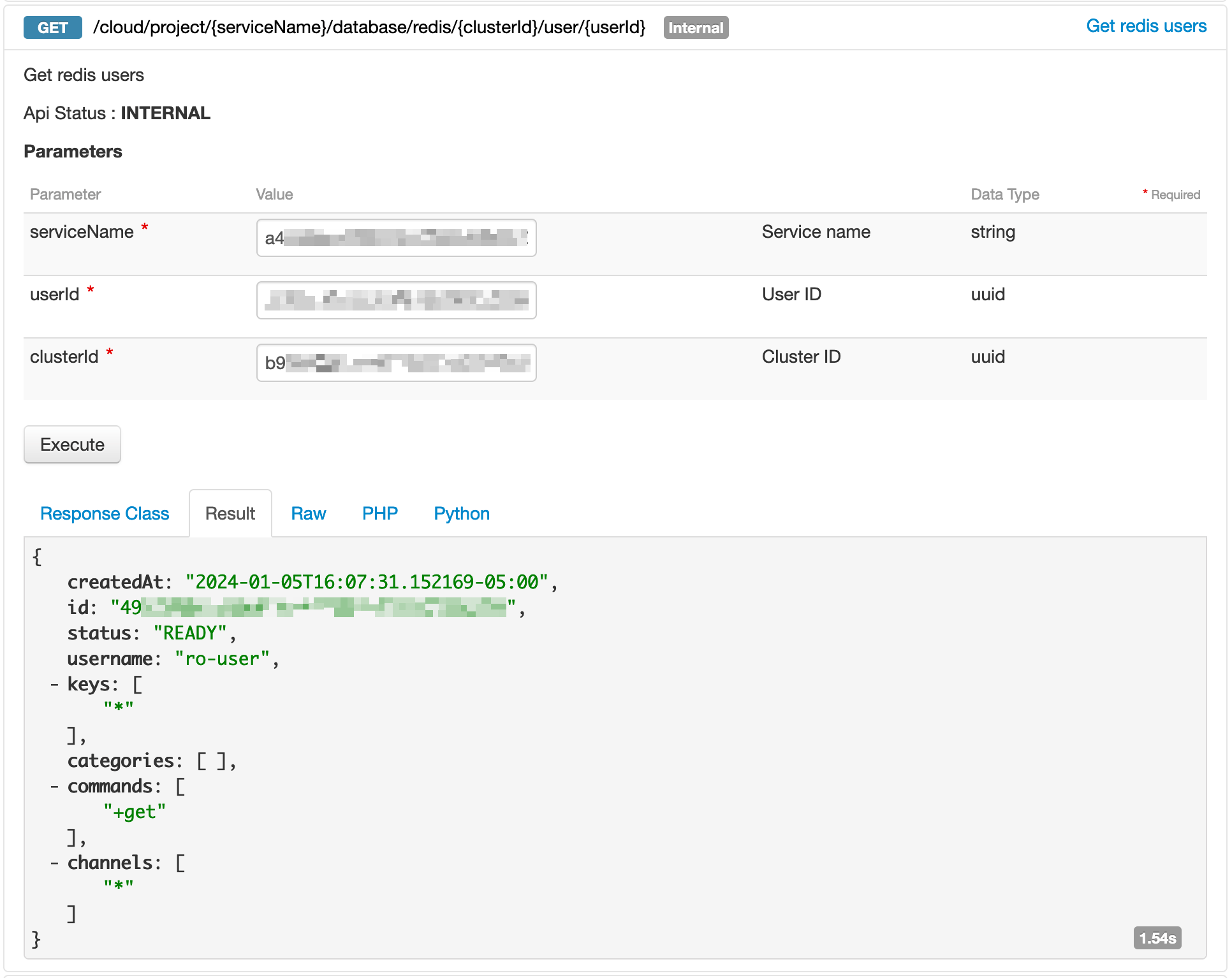The height and width of the screenshot is (978, 1232).
Task: Click the 1.54s response time badge
Action: coord(1157,938)
